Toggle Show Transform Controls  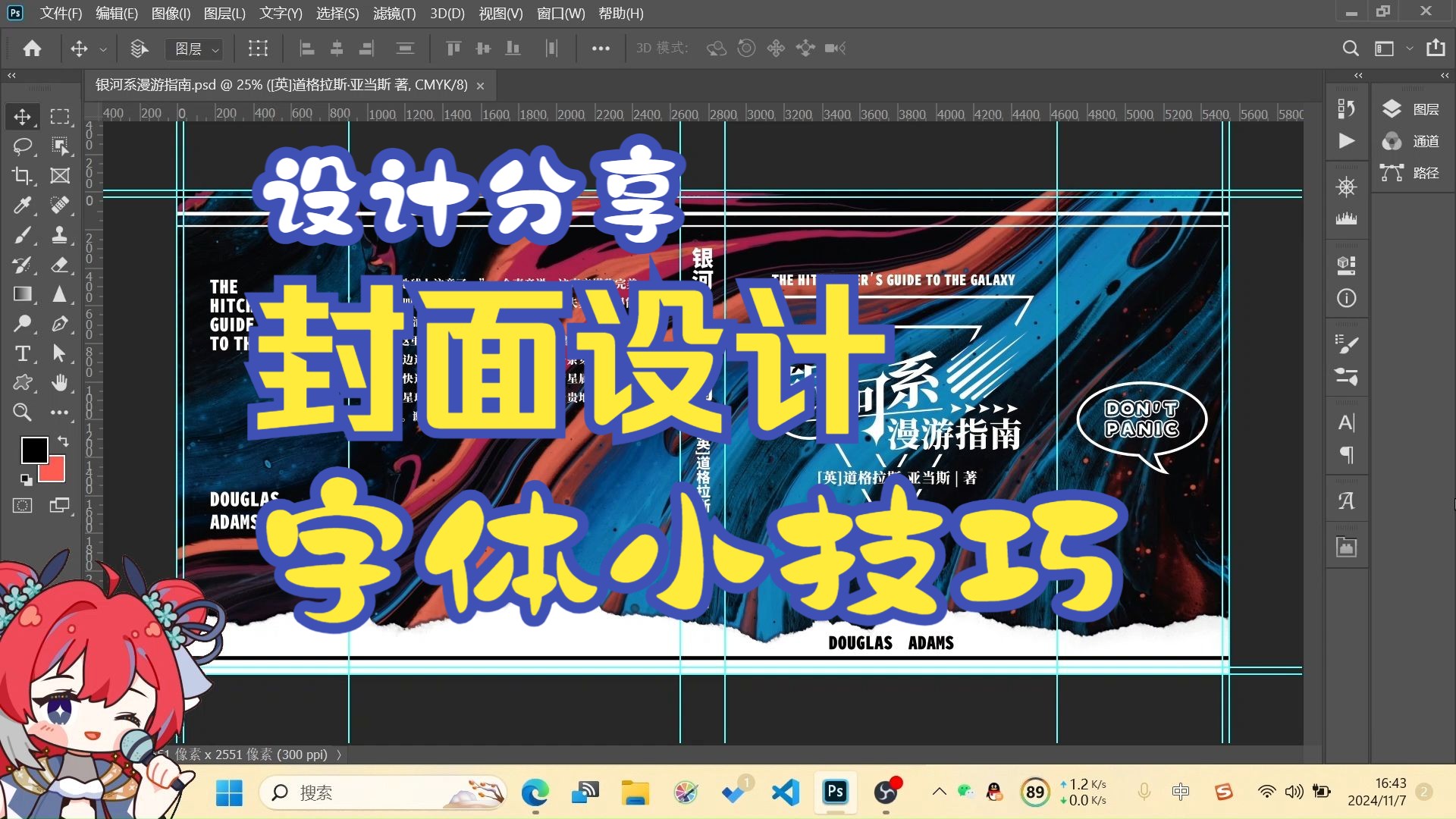258,49
